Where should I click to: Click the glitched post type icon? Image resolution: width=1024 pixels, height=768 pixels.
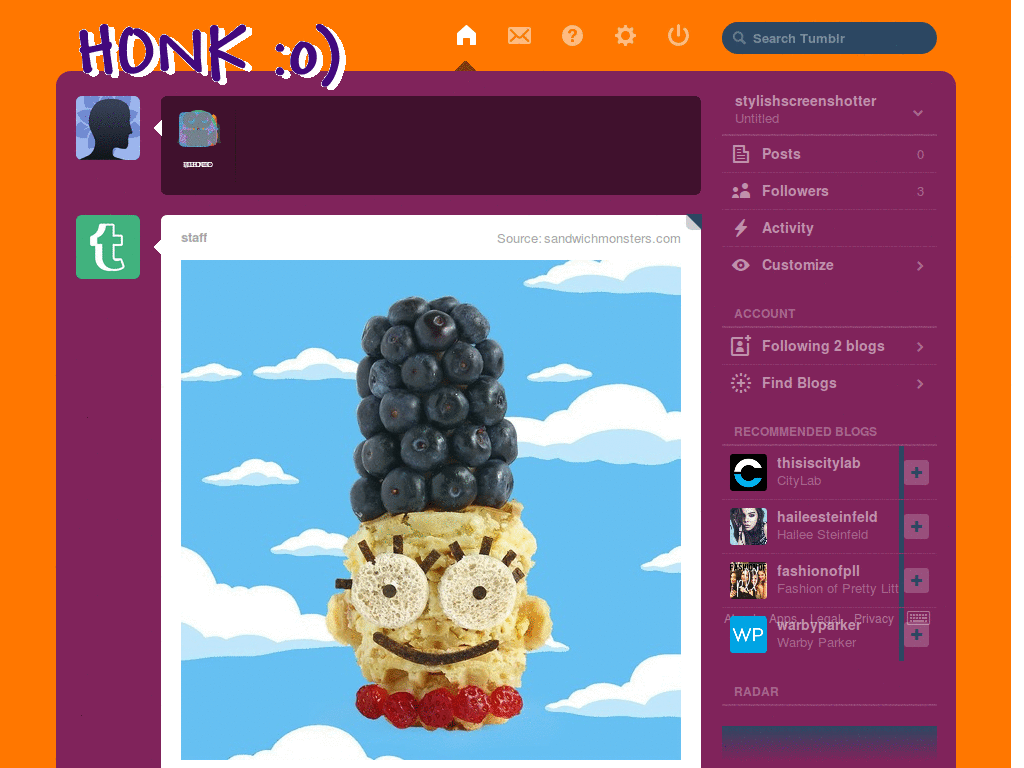pyautogui.click(x=198, y=129)
